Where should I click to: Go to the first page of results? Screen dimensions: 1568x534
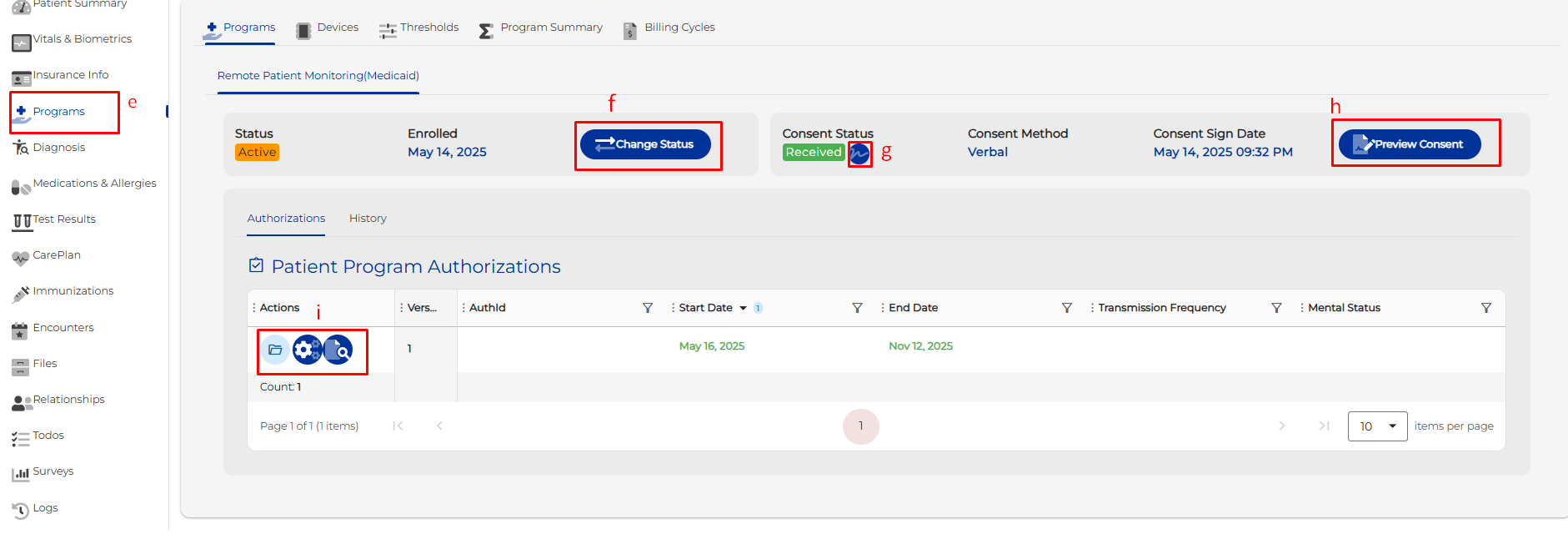click(398, 426)
